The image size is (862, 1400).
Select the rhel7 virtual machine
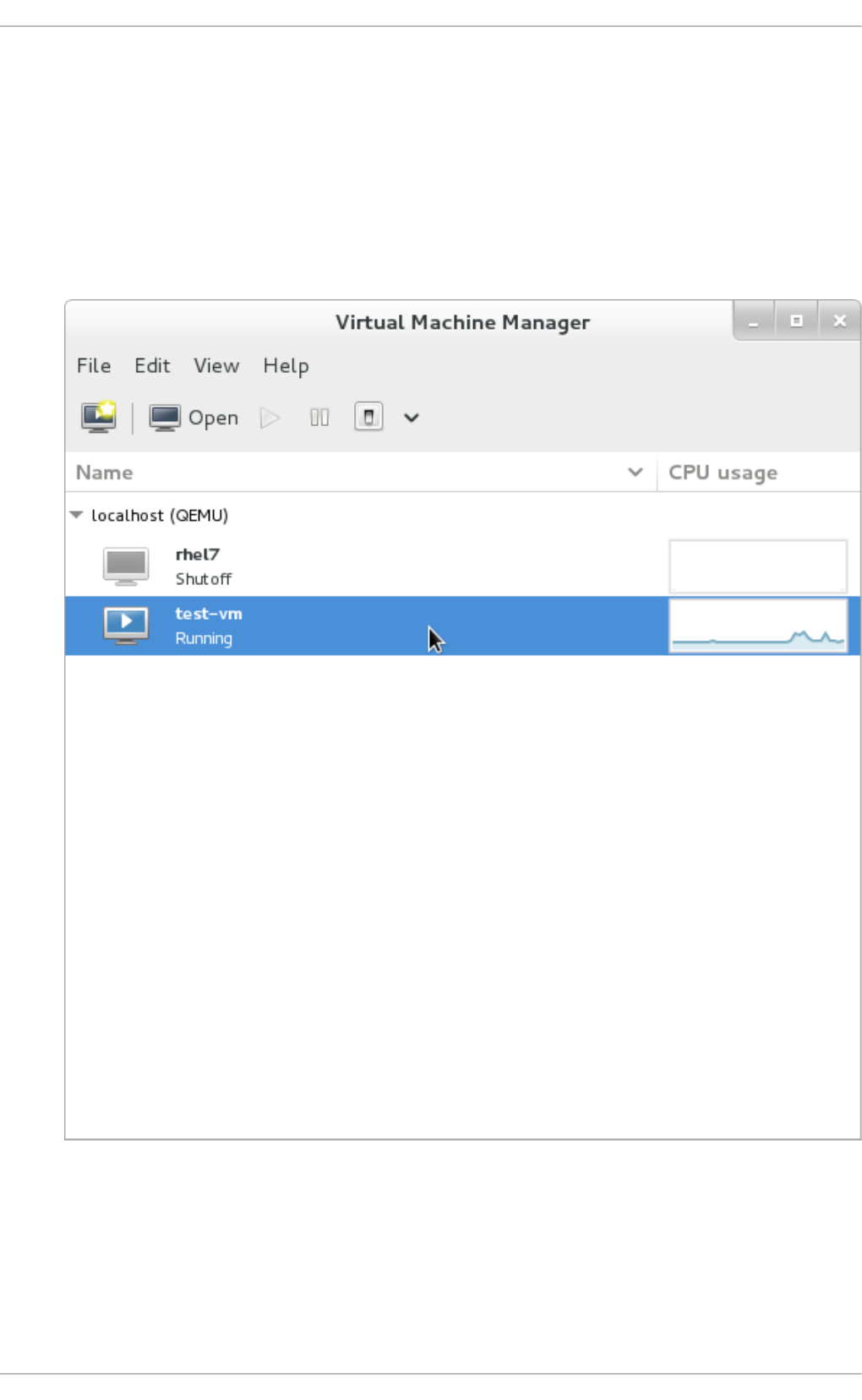click(x=462, y=566)
